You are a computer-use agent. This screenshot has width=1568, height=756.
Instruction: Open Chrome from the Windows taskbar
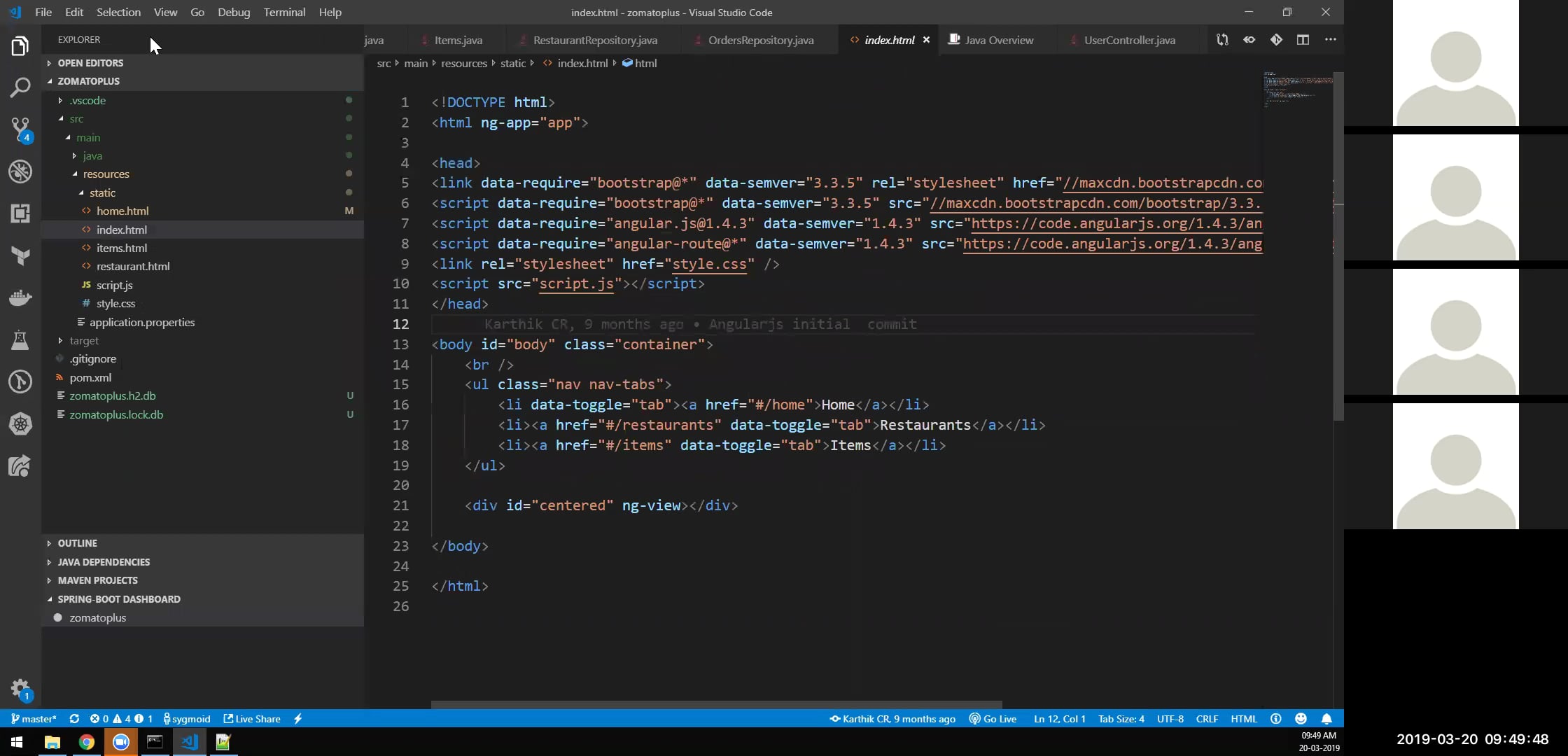pos(87,742)
